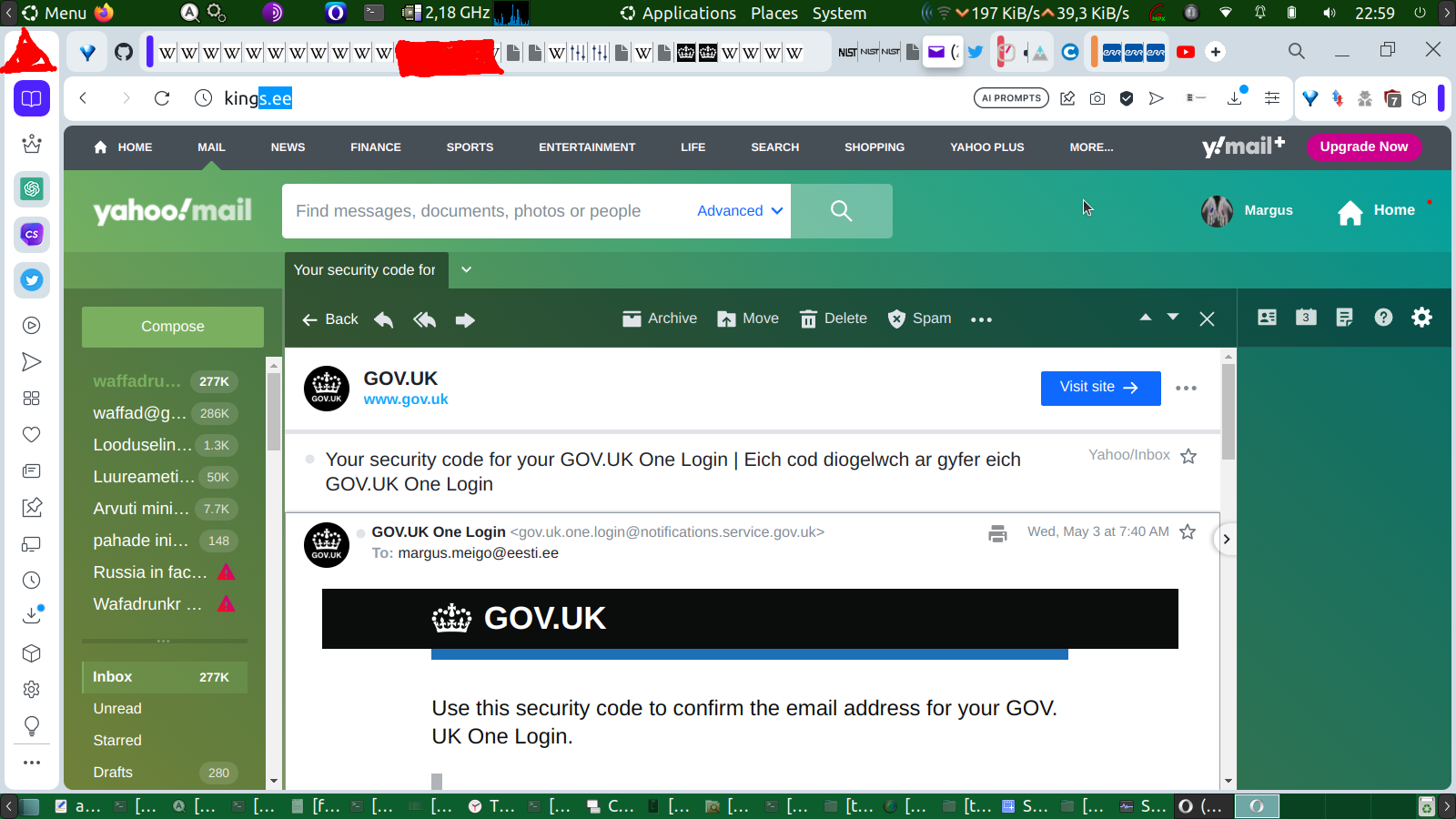Open the Help icon
This screenshot has width=1456, height=819.
tap(1383, 317)
